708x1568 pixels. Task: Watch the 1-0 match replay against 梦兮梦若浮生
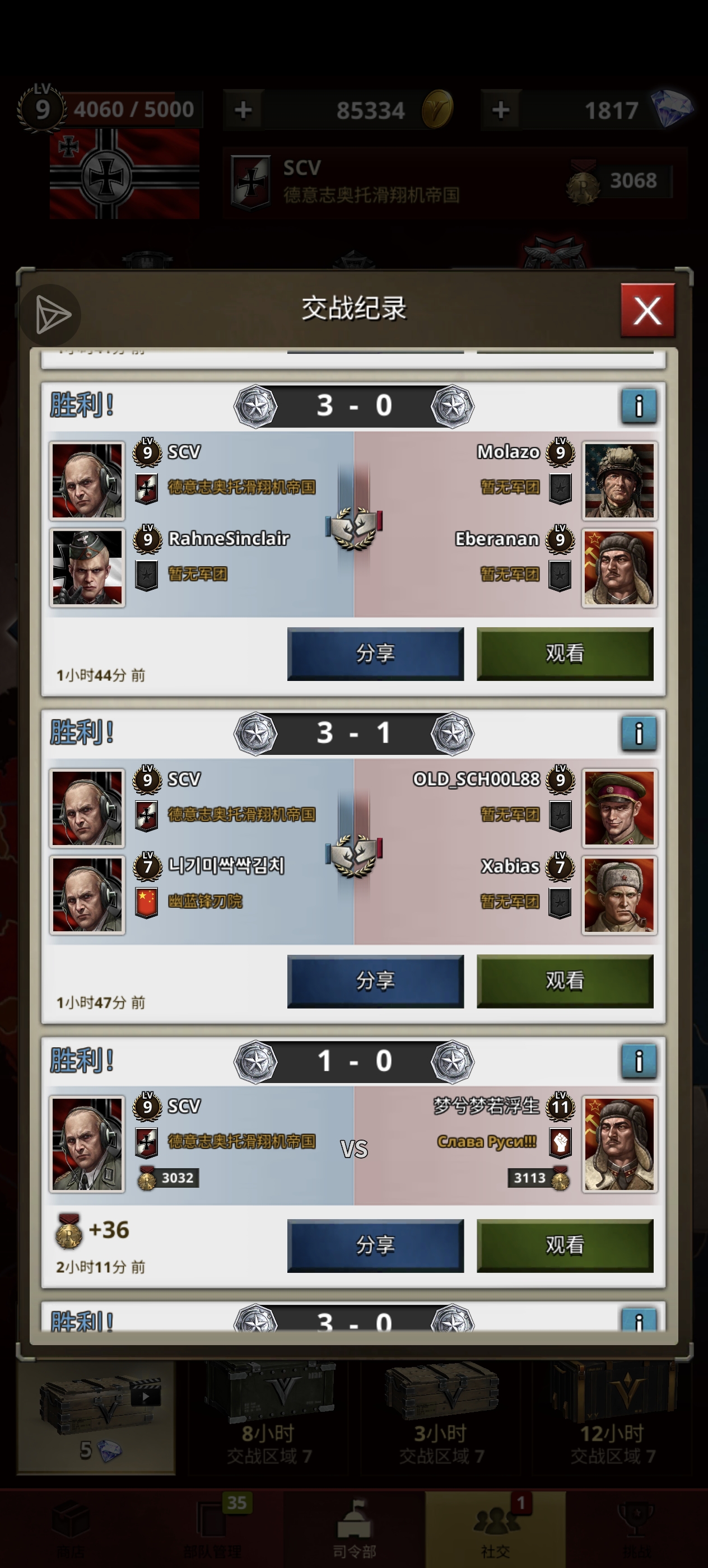(x=565, y=1245)
